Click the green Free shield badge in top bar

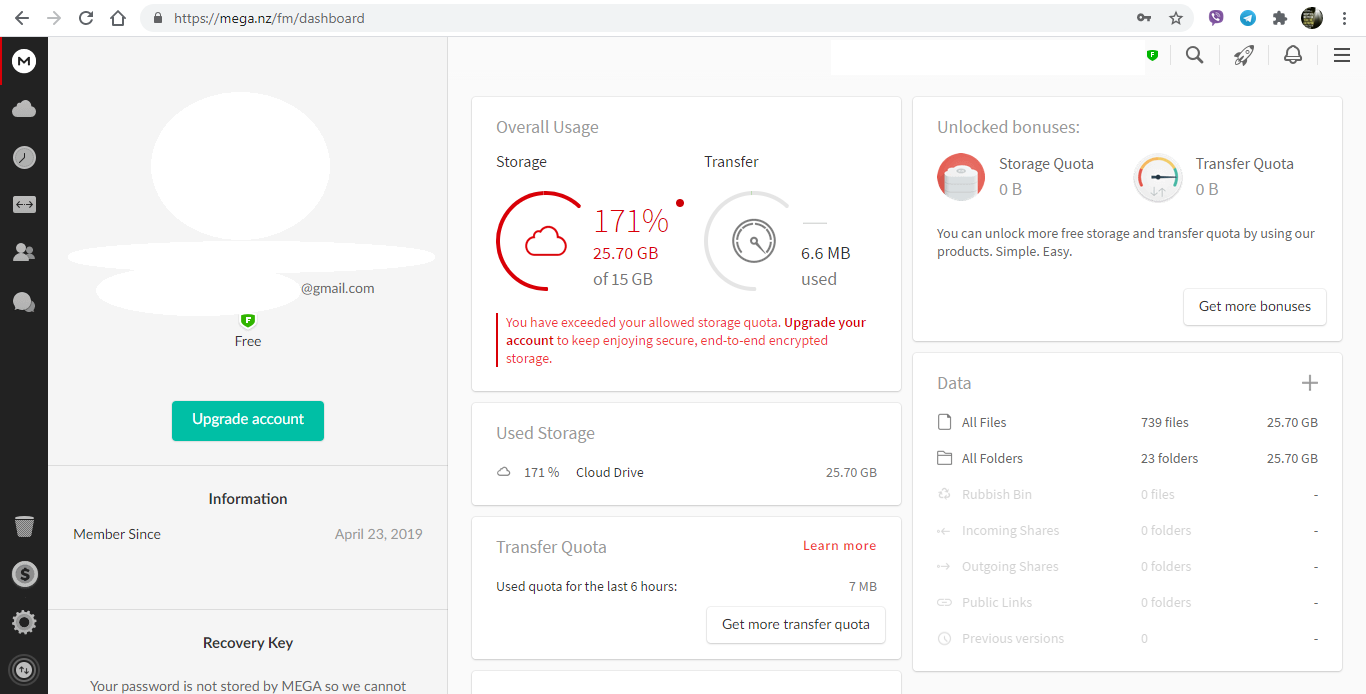coord(1152,55)
